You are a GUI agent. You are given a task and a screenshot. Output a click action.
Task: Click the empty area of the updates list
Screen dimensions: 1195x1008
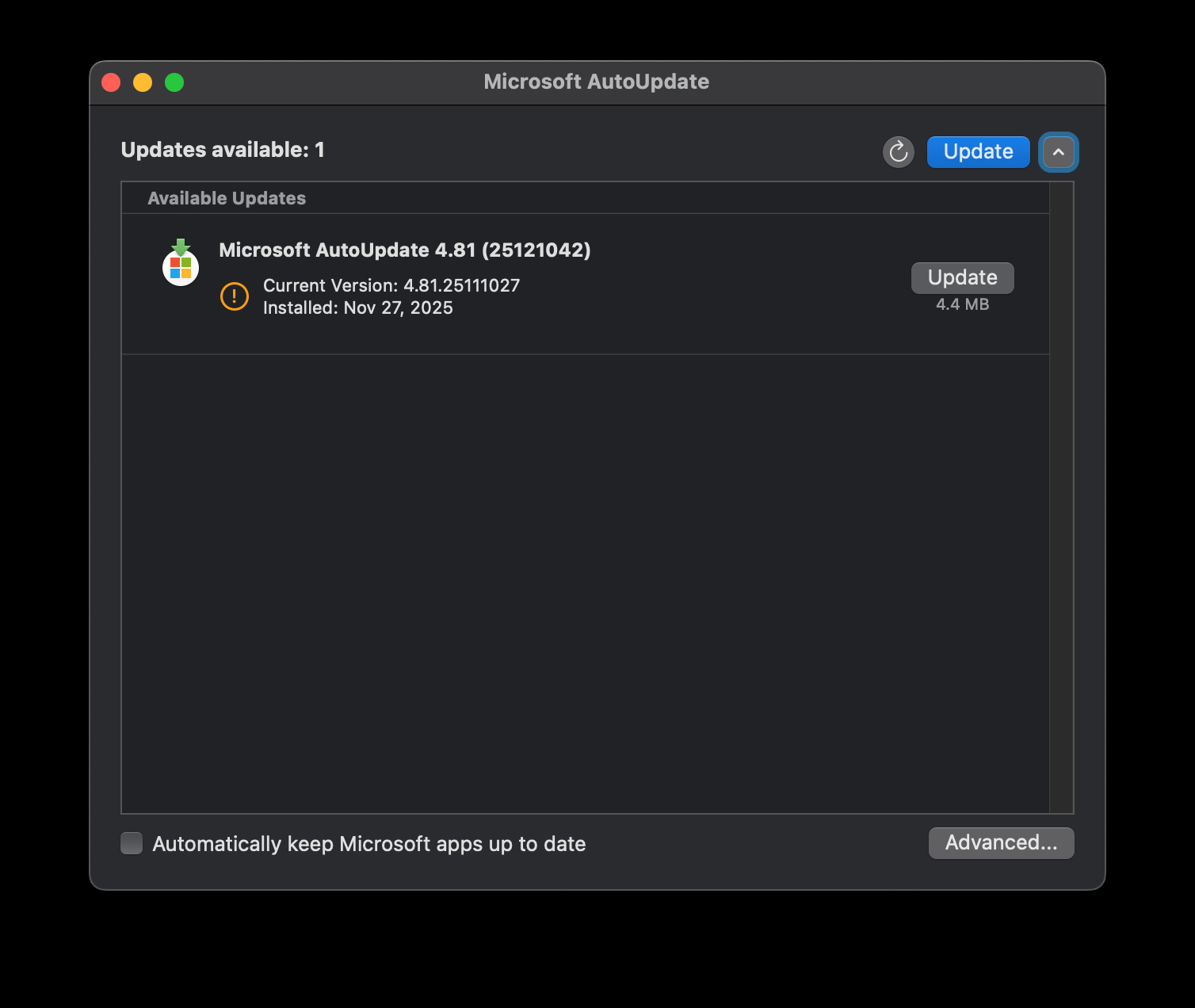pos(585,582)
